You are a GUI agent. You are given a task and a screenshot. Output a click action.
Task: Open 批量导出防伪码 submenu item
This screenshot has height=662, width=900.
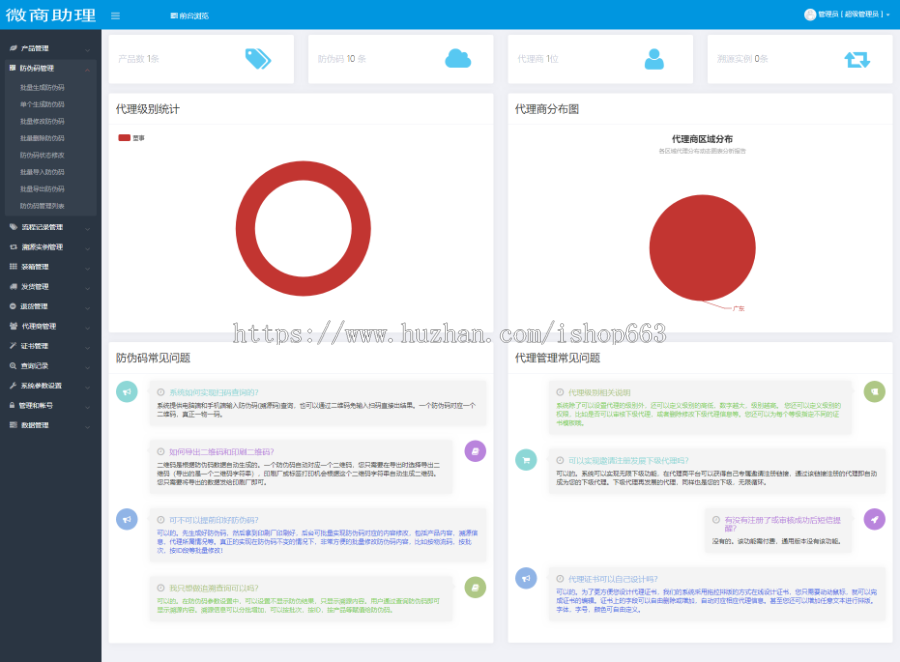pos(42,189)
